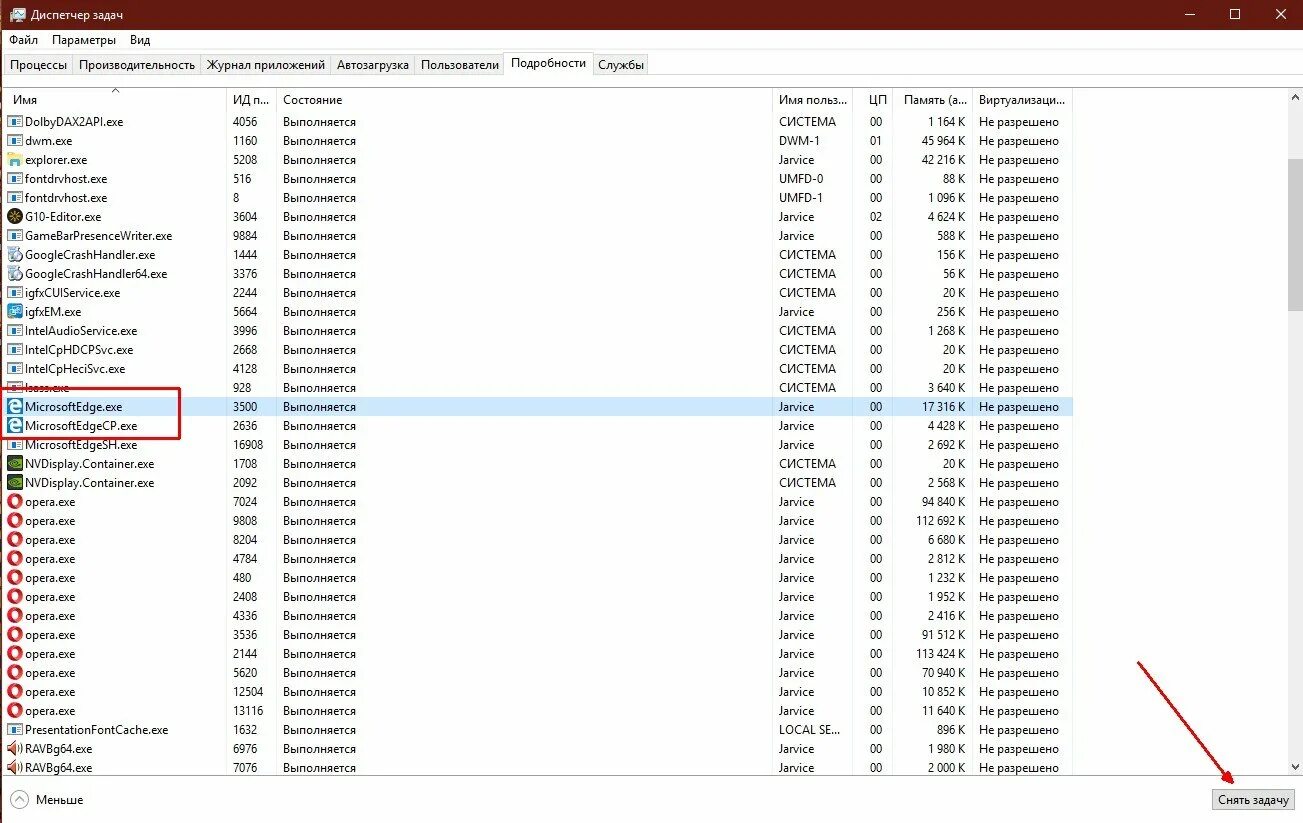Viewport: 1303px width, 823px height.
Task: Click the igfxCUIService.exe icon
Action: coord(15,293)
